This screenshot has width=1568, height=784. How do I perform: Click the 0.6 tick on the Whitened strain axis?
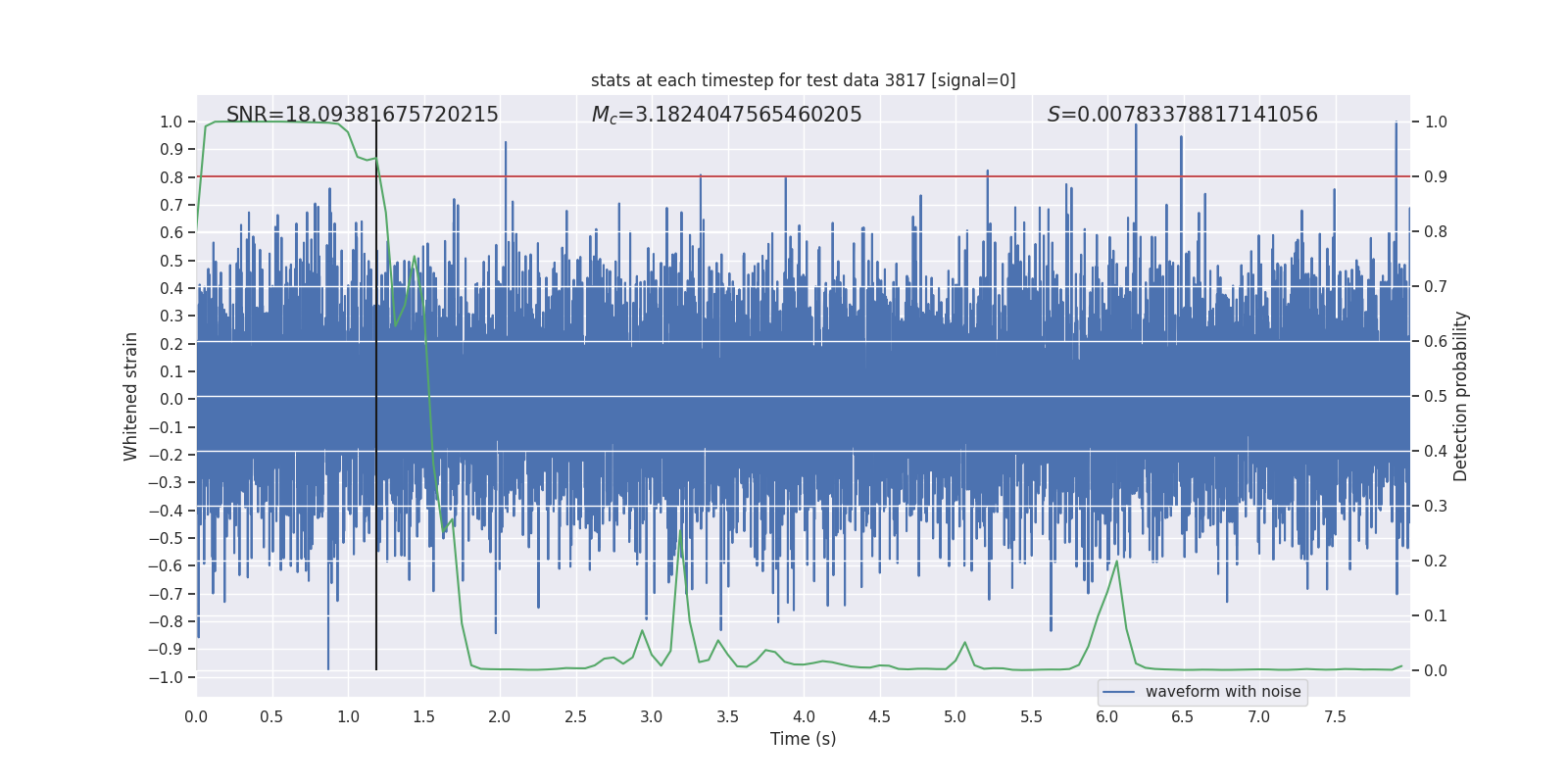coord(171,232)
